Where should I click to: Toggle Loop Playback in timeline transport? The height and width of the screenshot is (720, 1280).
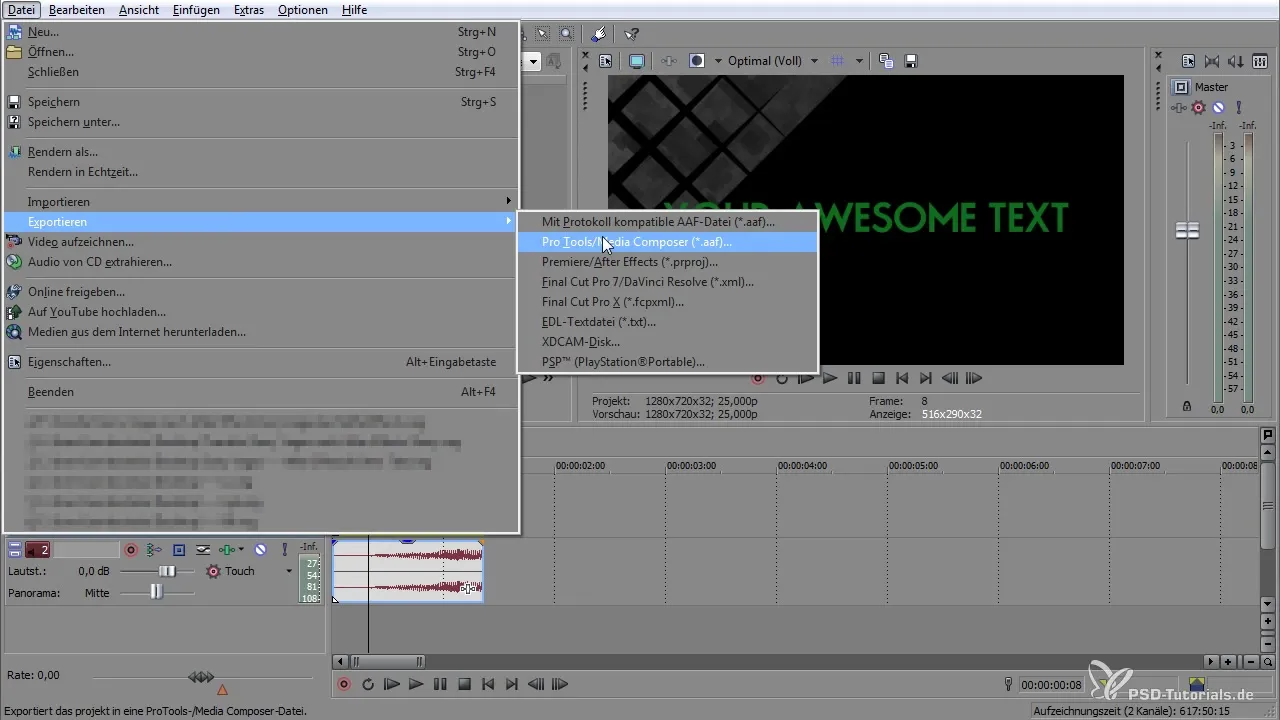tap(368, 685)
